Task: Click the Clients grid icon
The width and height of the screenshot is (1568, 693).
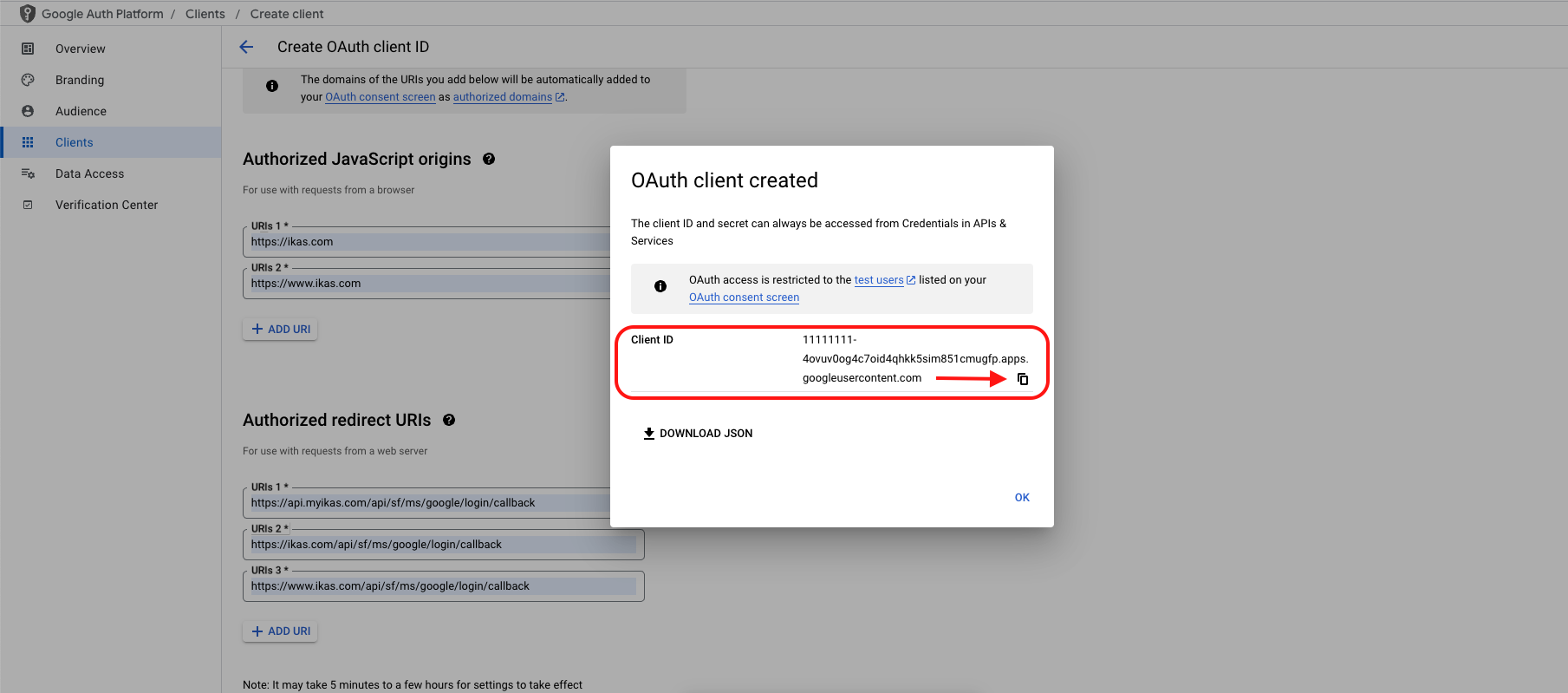Action: click(28, 142)
